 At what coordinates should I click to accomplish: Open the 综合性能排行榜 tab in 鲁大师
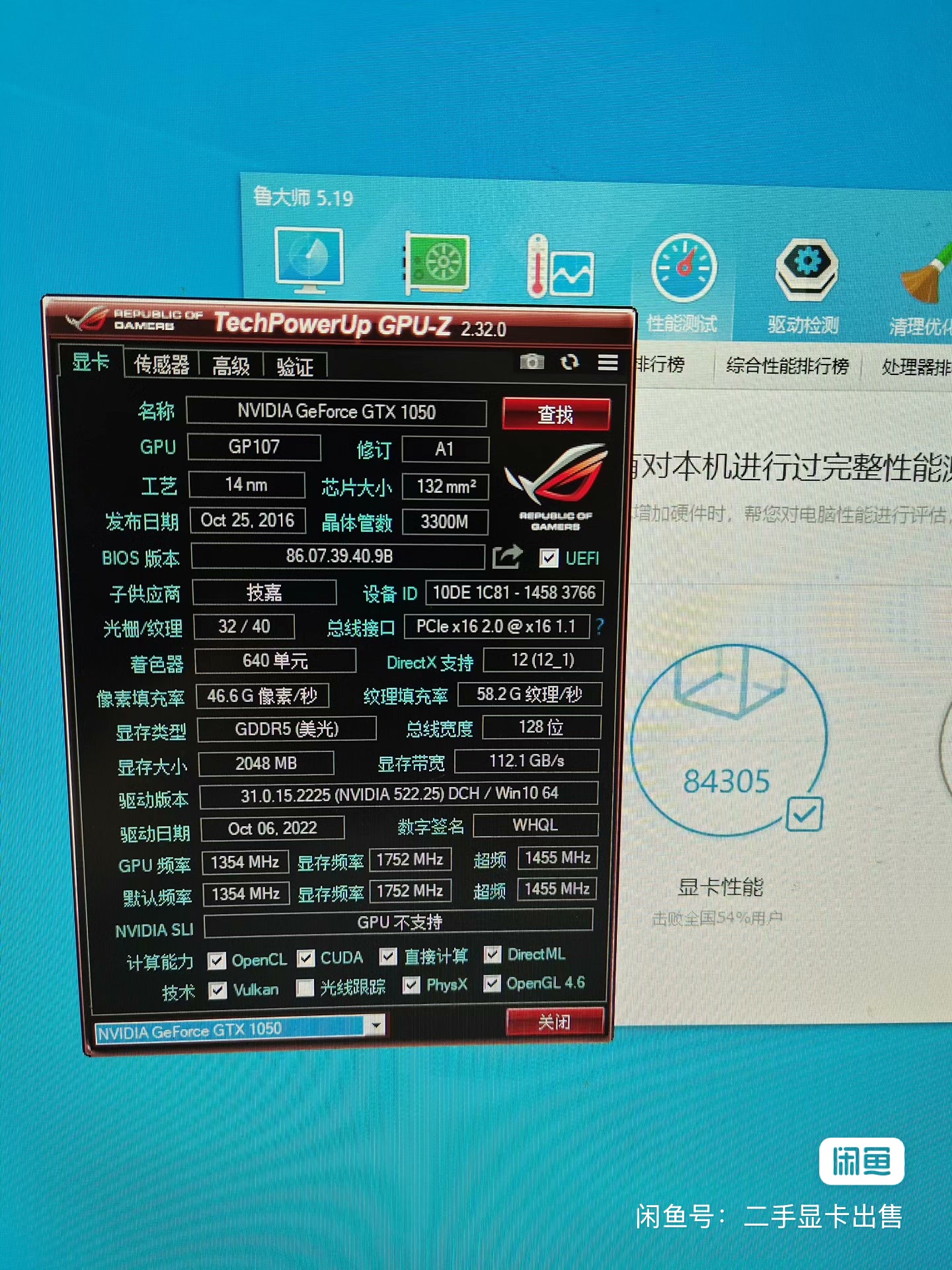click(787, 366)
